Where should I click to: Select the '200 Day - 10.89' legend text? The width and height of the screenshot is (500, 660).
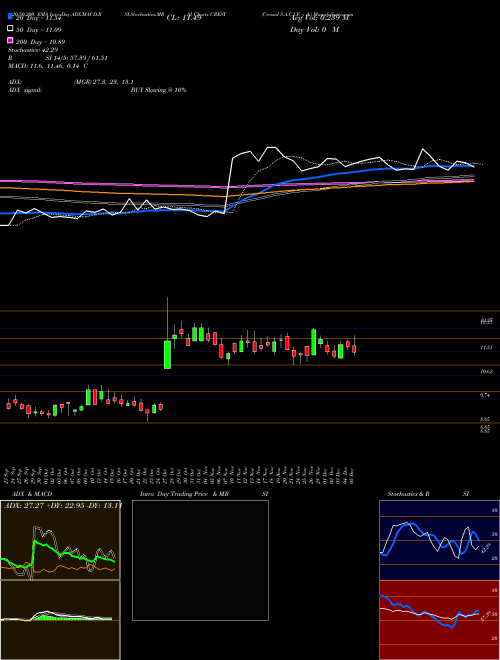click(x=41, y=42)
